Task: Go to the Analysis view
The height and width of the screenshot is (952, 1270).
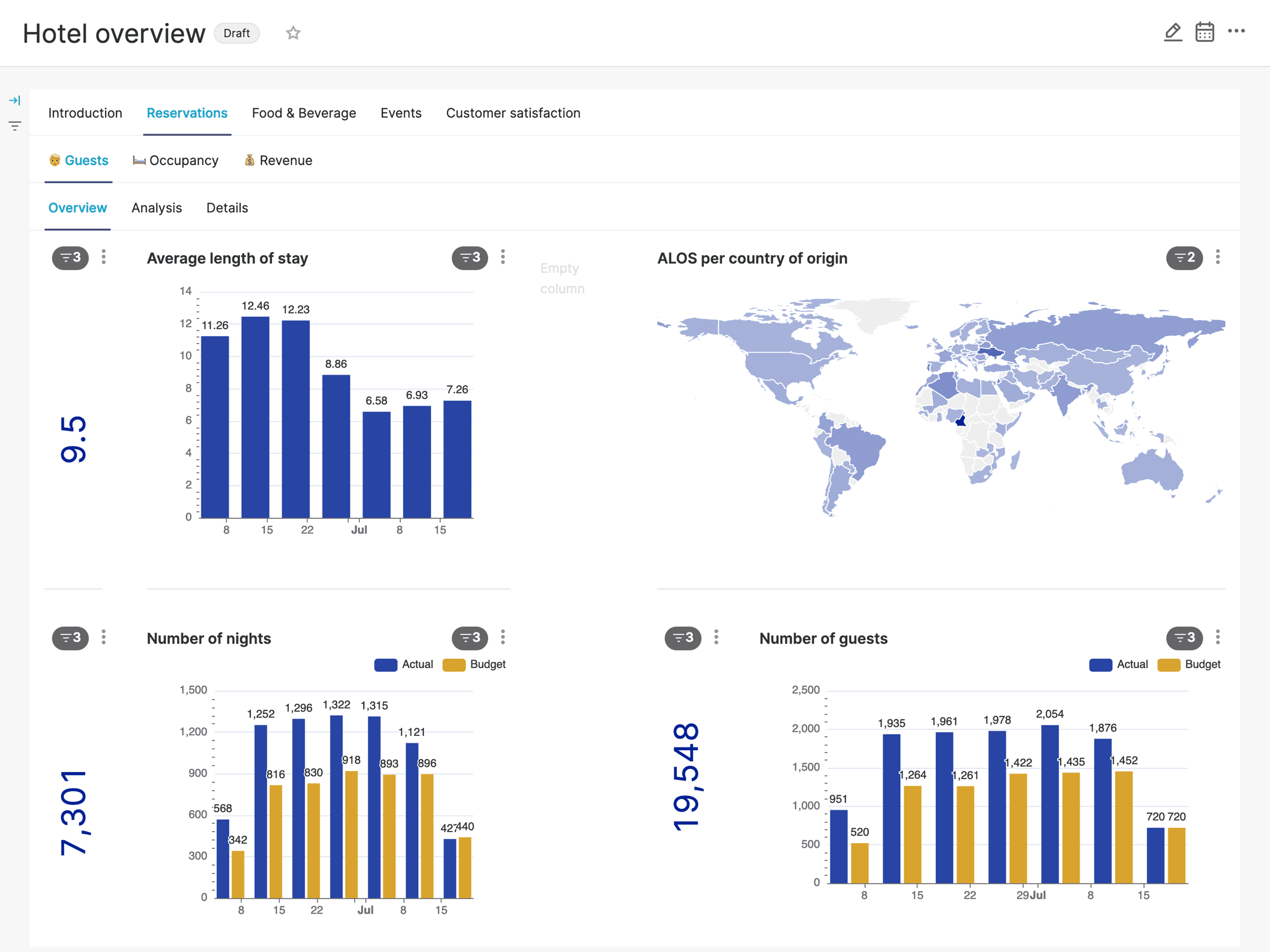Action: coord(156,208)
